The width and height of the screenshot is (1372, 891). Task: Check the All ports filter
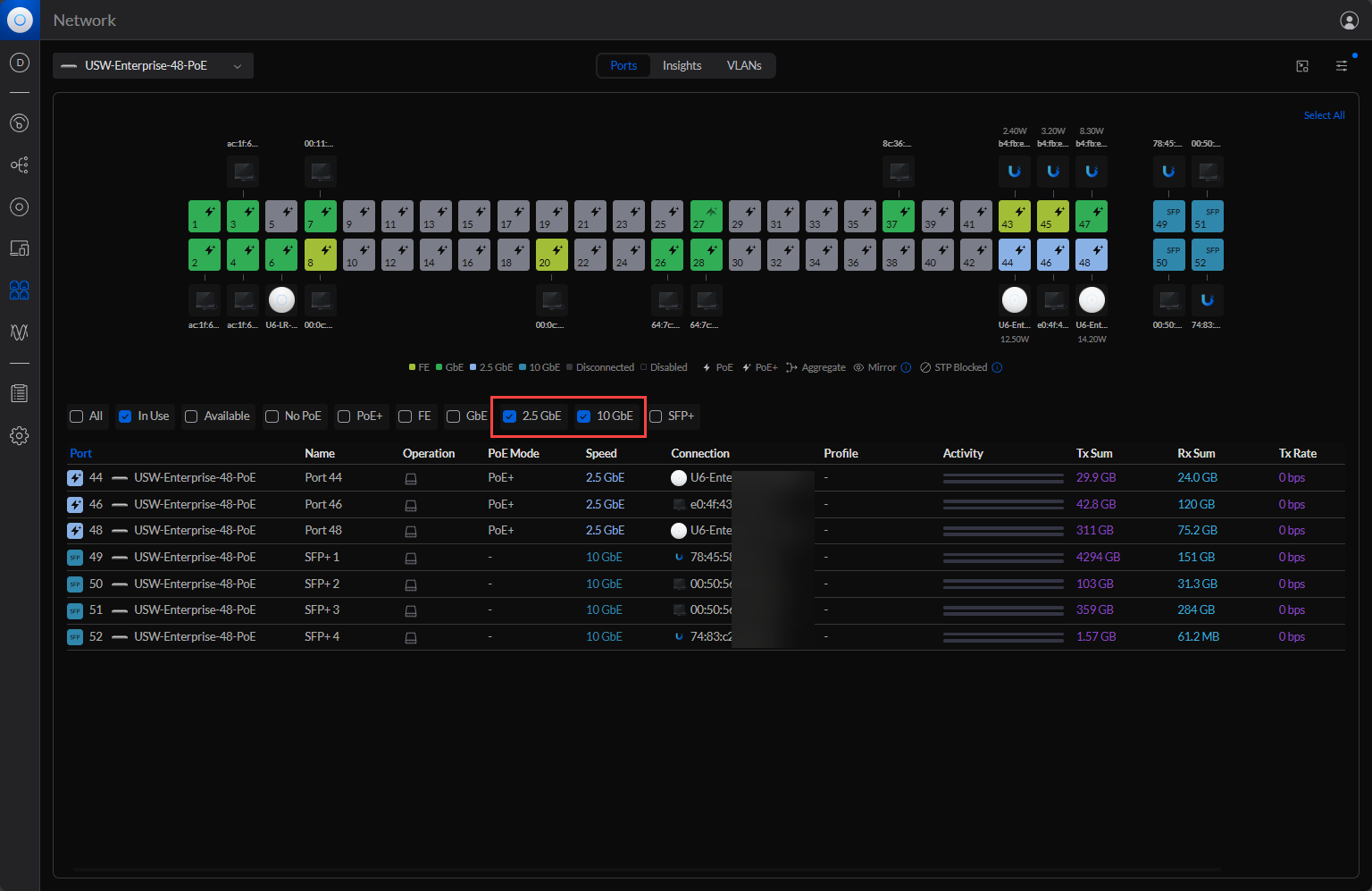(77, 416)
